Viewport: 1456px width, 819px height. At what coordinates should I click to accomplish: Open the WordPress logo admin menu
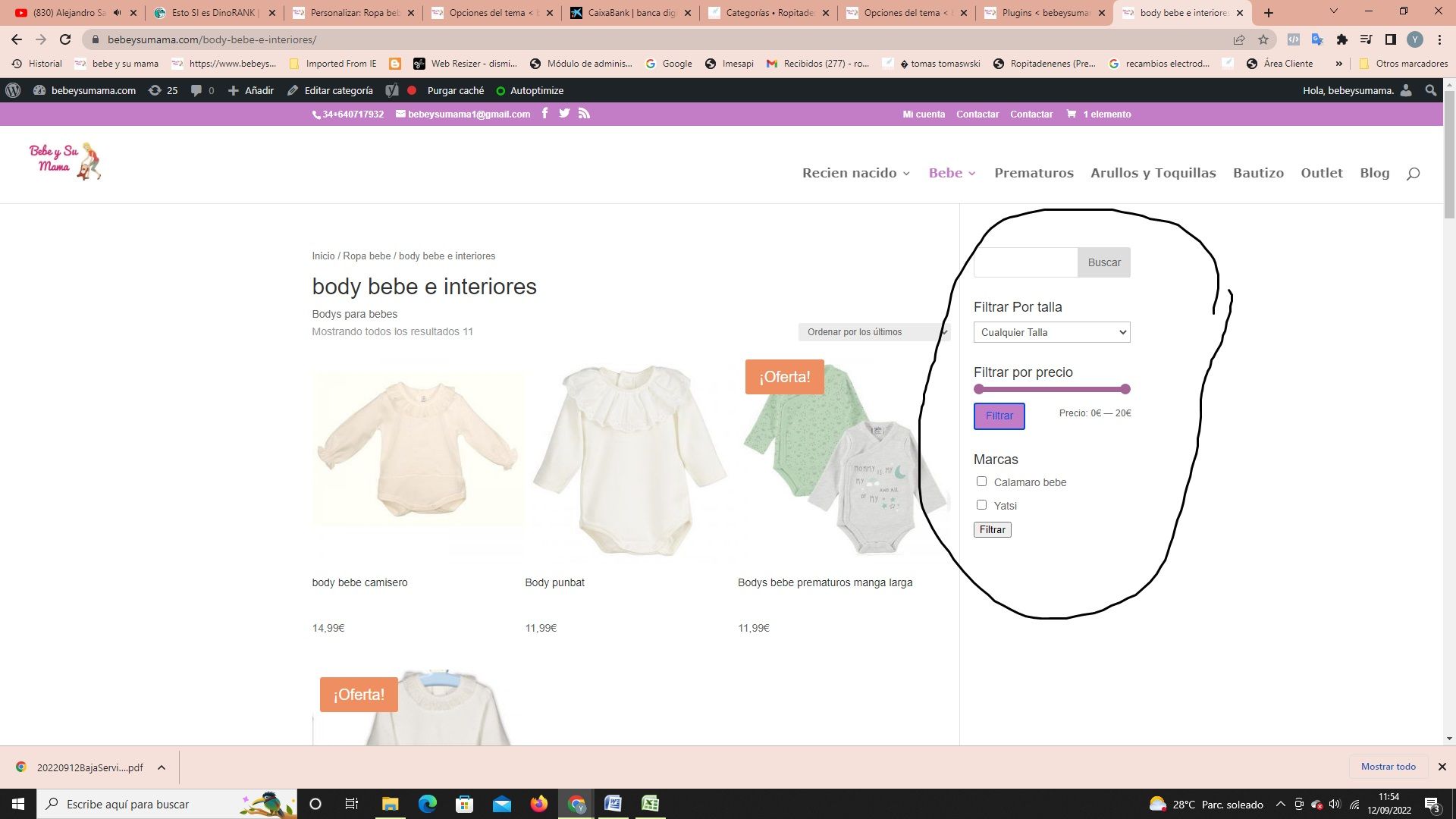pos(13,90)
